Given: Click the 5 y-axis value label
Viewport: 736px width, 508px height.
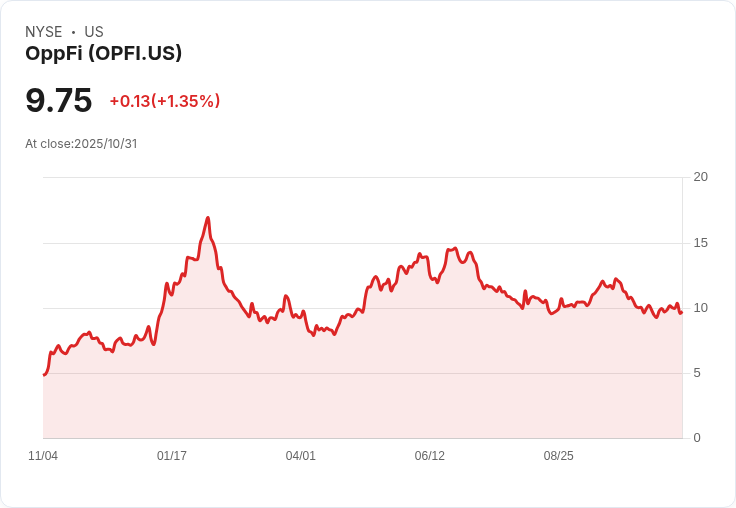Looking at the screenshot, I should click(697, 373).
